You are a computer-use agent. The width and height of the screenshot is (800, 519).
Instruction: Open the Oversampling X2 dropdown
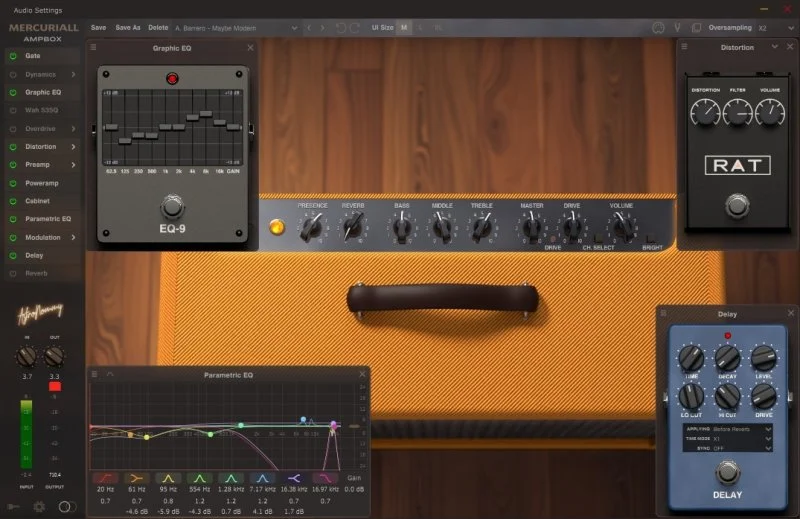tap(776, 28)
